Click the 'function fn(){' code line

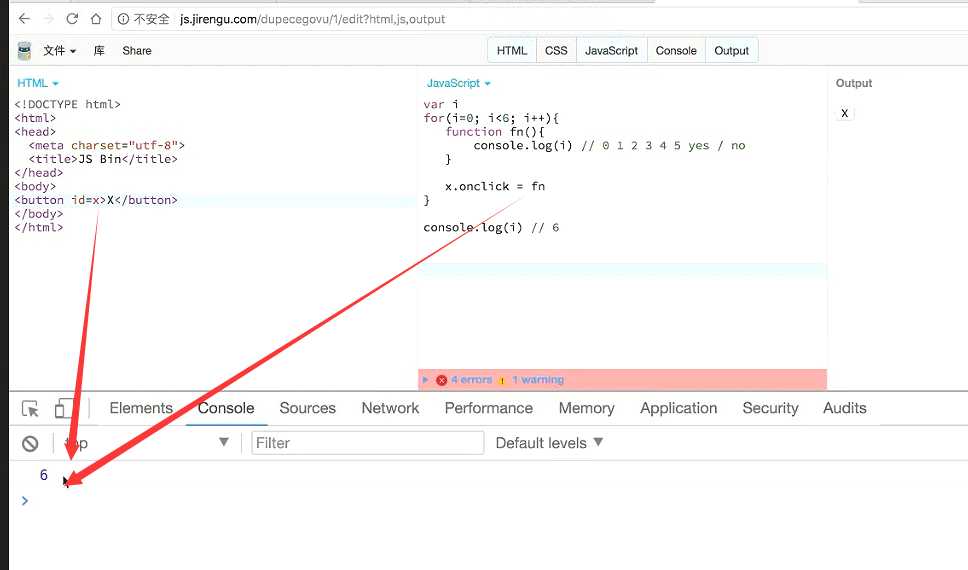point(495,132)
